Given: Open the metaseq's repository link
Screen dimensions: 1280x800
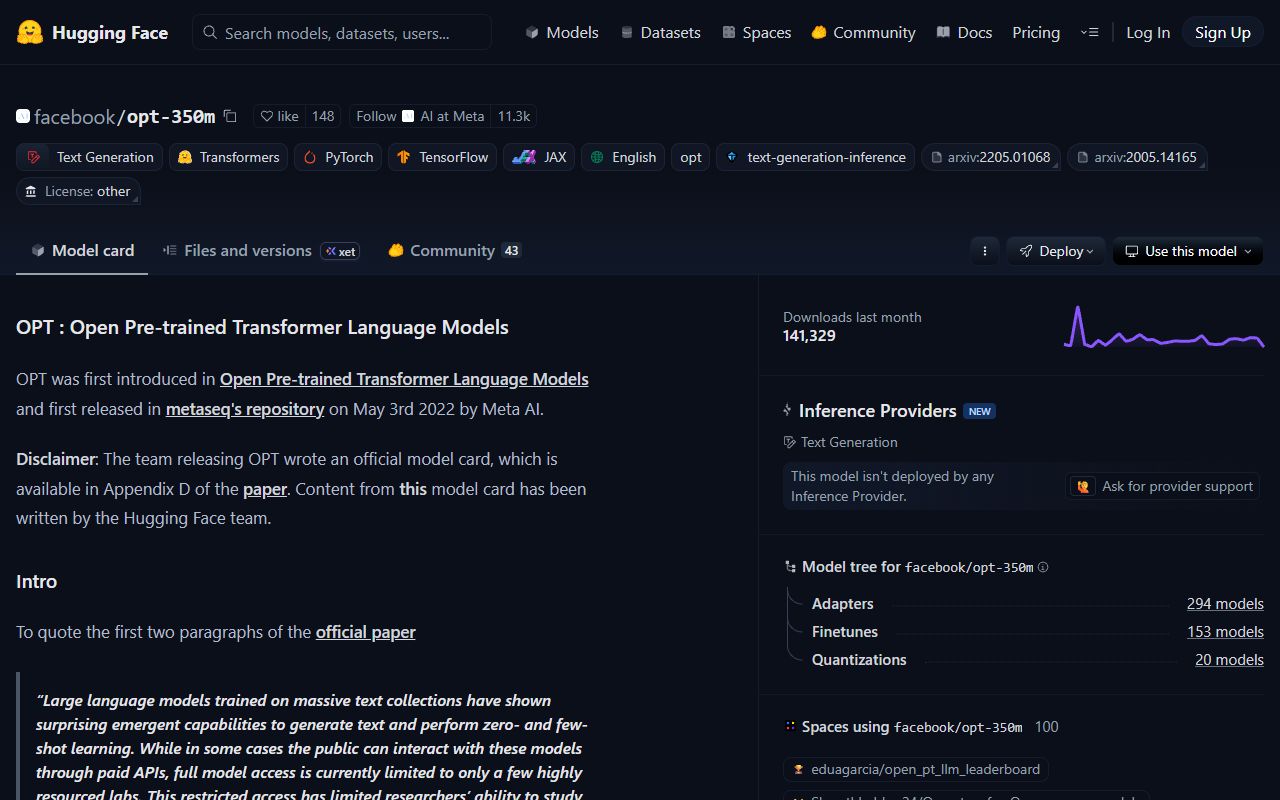Looking at the screenshot, I should pyautogui.click(x=245, y=409).
